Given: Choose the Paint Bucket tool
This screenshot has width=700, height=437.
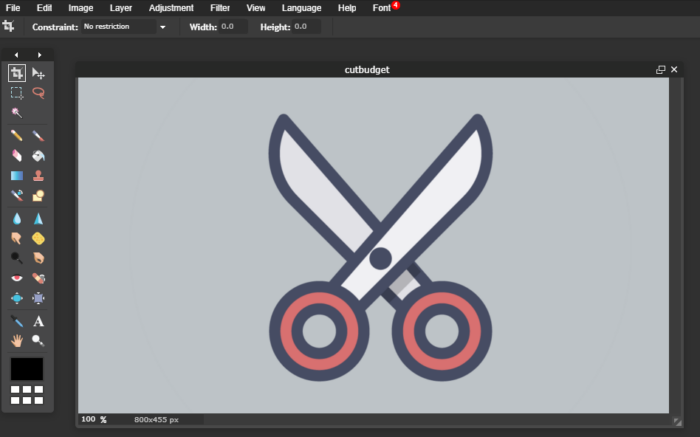Looking at the screenshot, I should [x=38, y=155].
